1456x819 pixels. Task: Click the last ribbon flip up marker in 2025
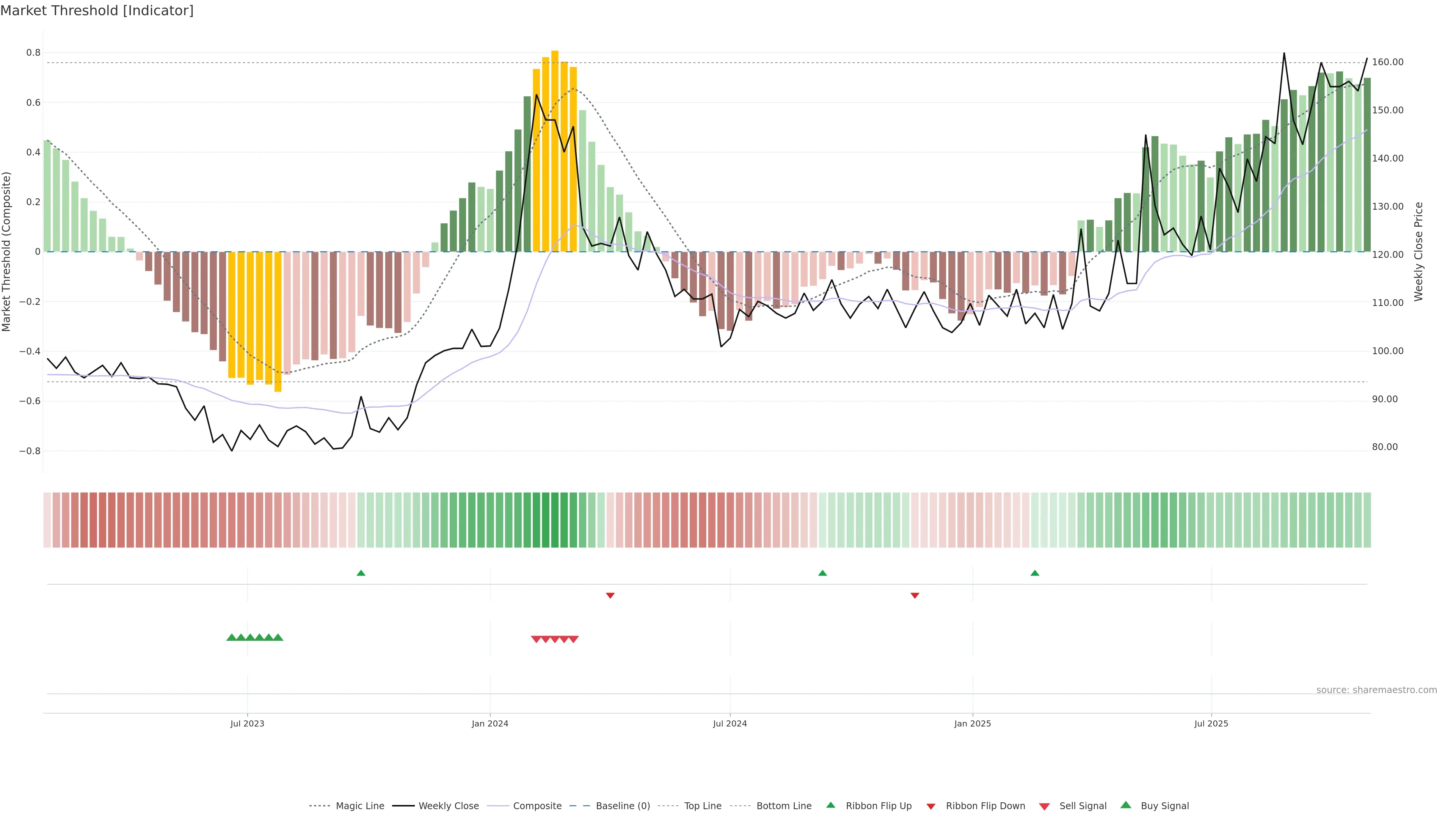pos(1035,573)
